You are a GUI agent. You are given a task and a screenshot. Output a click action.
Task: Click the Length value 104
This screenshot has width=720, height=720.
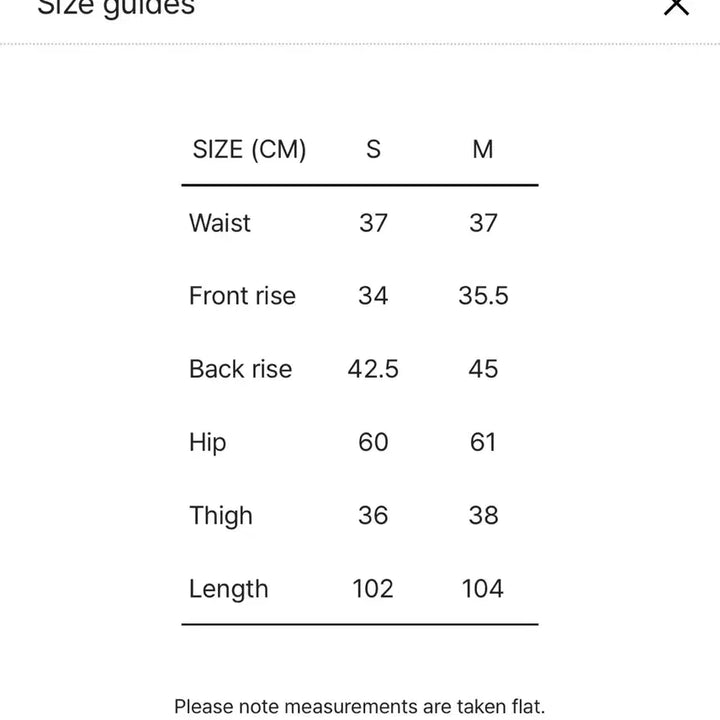click(x=483, y=589)
